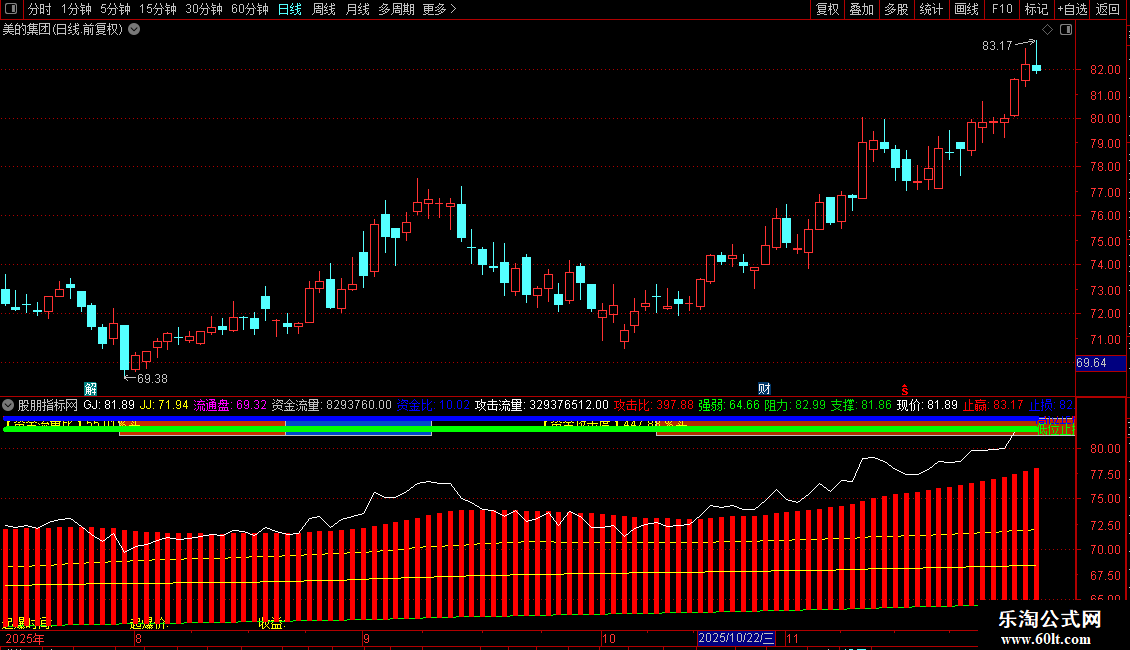Select the 30分钟 period tab

(204, 9)
